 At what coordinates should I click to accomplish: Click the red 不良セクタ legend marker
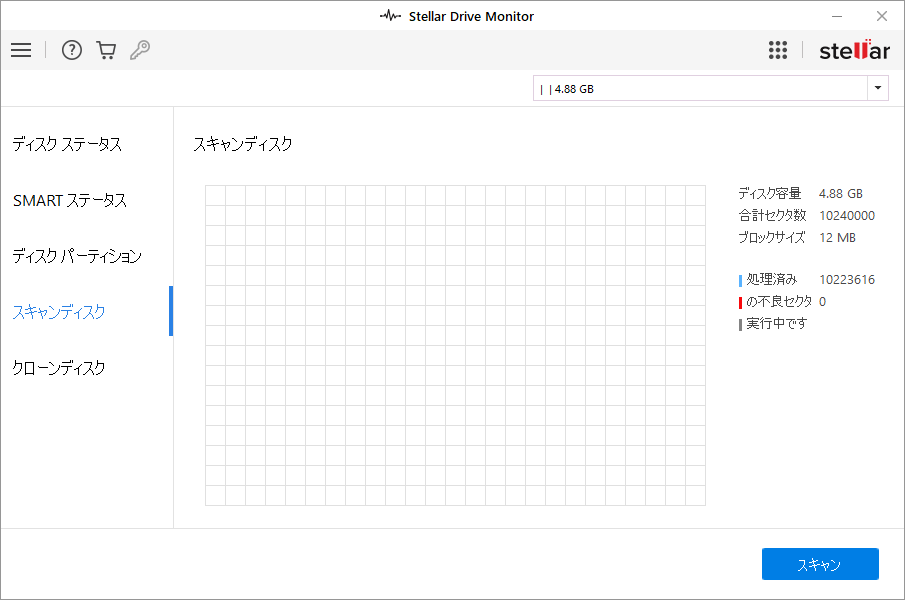click(740, 302)
